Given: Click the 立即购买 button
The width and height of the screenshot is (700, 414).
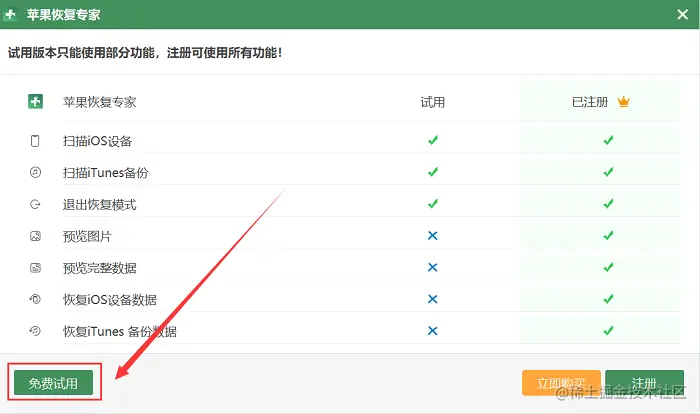Looking at the screenshot, I should pos(561,383).
